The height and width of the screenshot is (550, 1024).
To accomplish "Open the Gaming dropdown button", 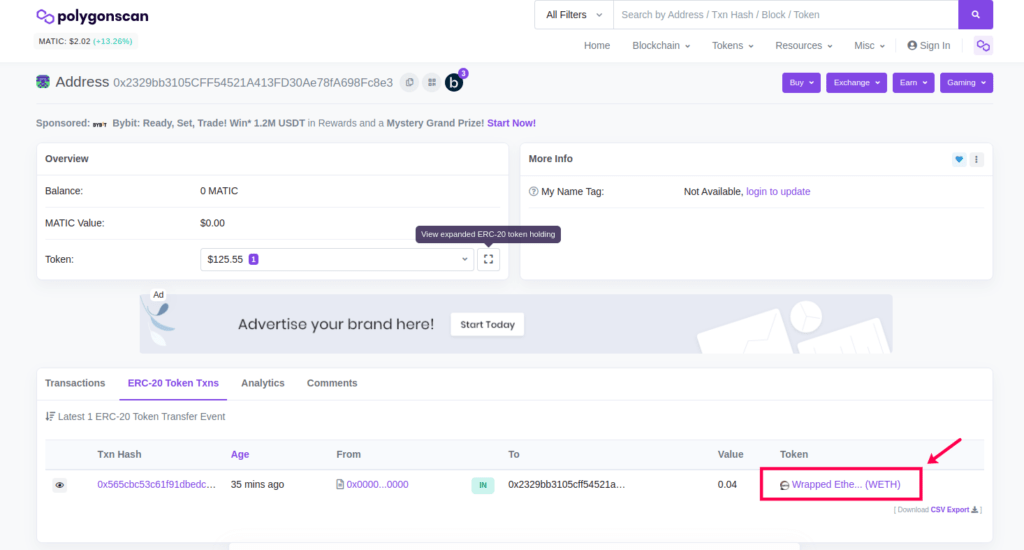I will tap(967, 82).
